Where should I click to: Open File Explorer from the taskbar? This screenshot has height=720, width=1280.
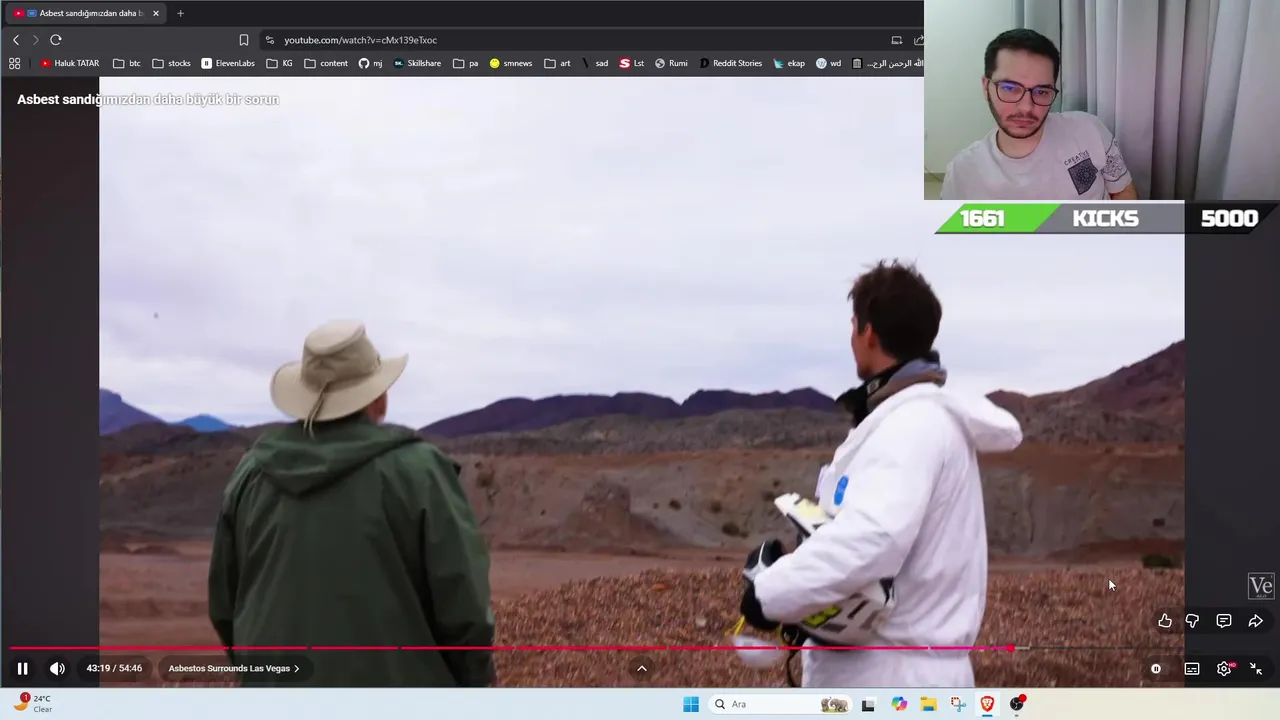(928, 704)
